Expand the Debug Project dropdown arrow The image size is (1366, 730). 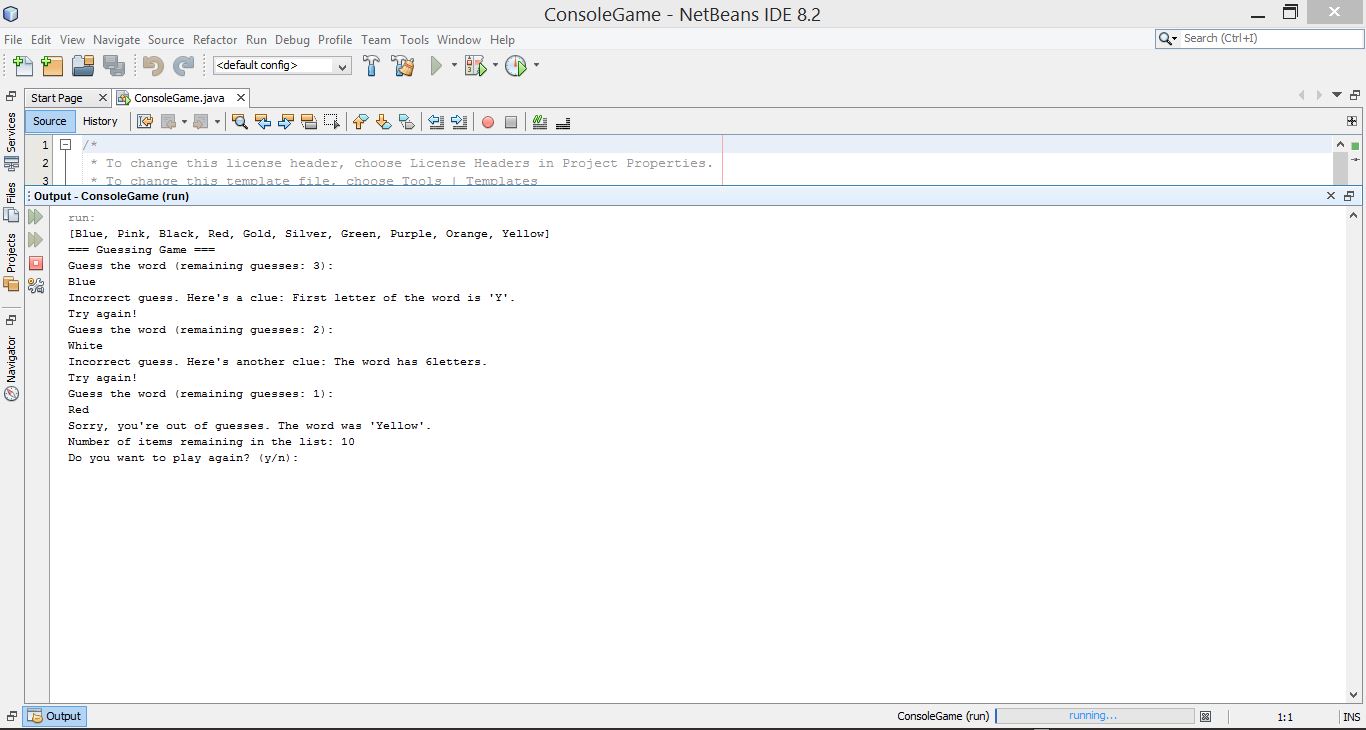pyautogui.click(x=495, y=66)
